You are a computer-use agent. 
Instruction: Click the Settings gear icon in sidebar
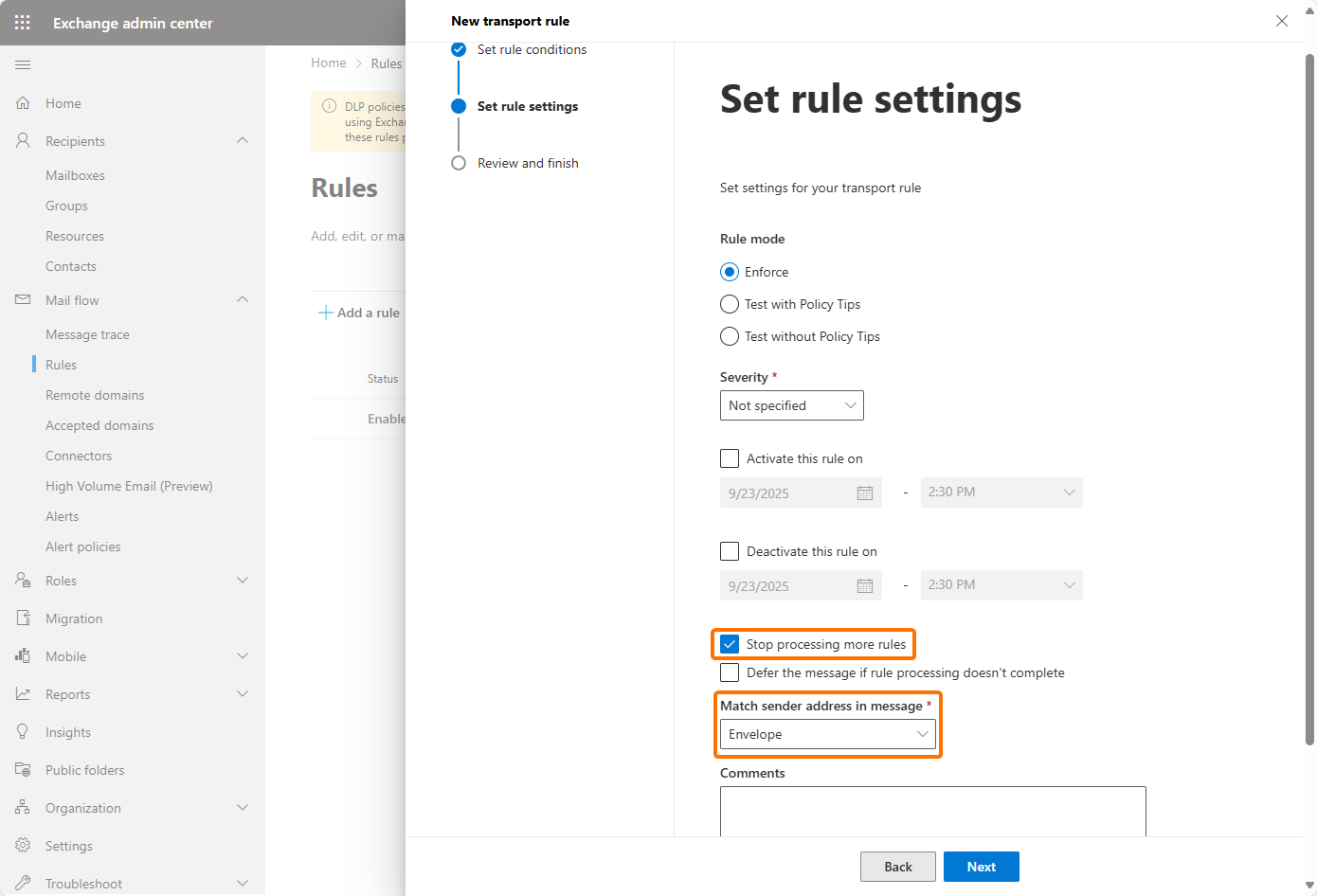pyautogui.click(x=23, y=846)
